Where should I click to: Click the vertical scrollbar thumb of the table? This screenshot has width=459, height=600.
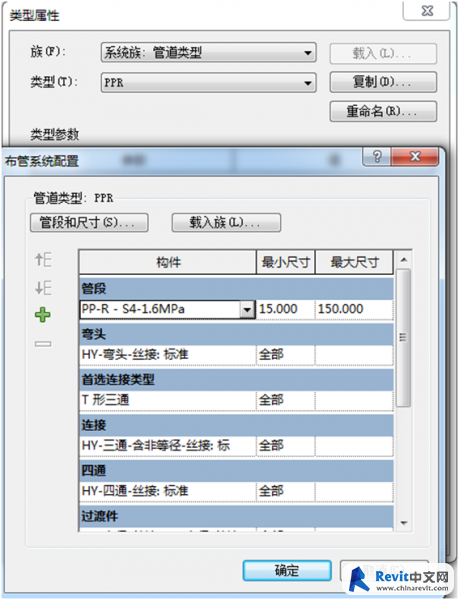pos(403,338)
